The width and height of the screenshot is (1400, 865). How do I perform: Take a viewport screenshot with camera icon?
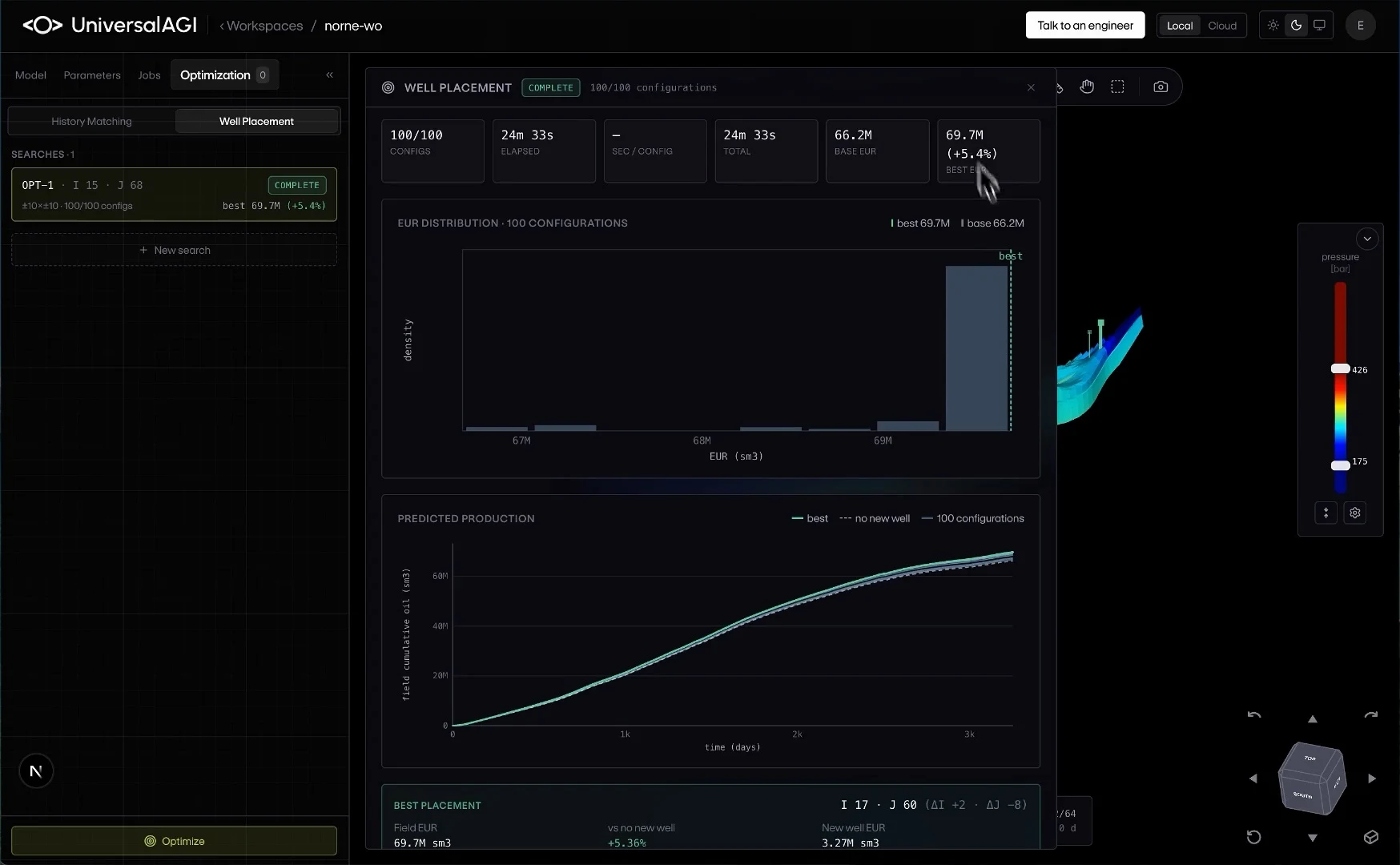coord(1161,86)
